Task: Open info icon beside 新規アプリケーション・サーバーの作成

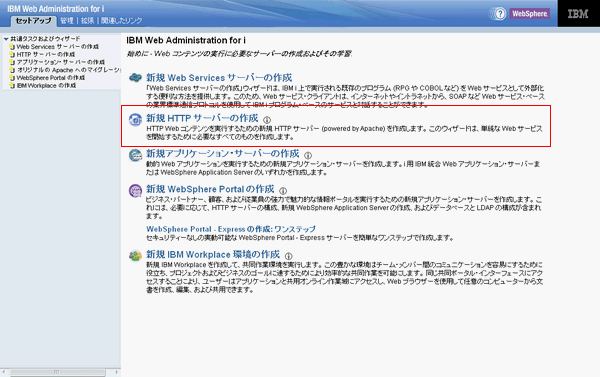Action: click(308, 155)
